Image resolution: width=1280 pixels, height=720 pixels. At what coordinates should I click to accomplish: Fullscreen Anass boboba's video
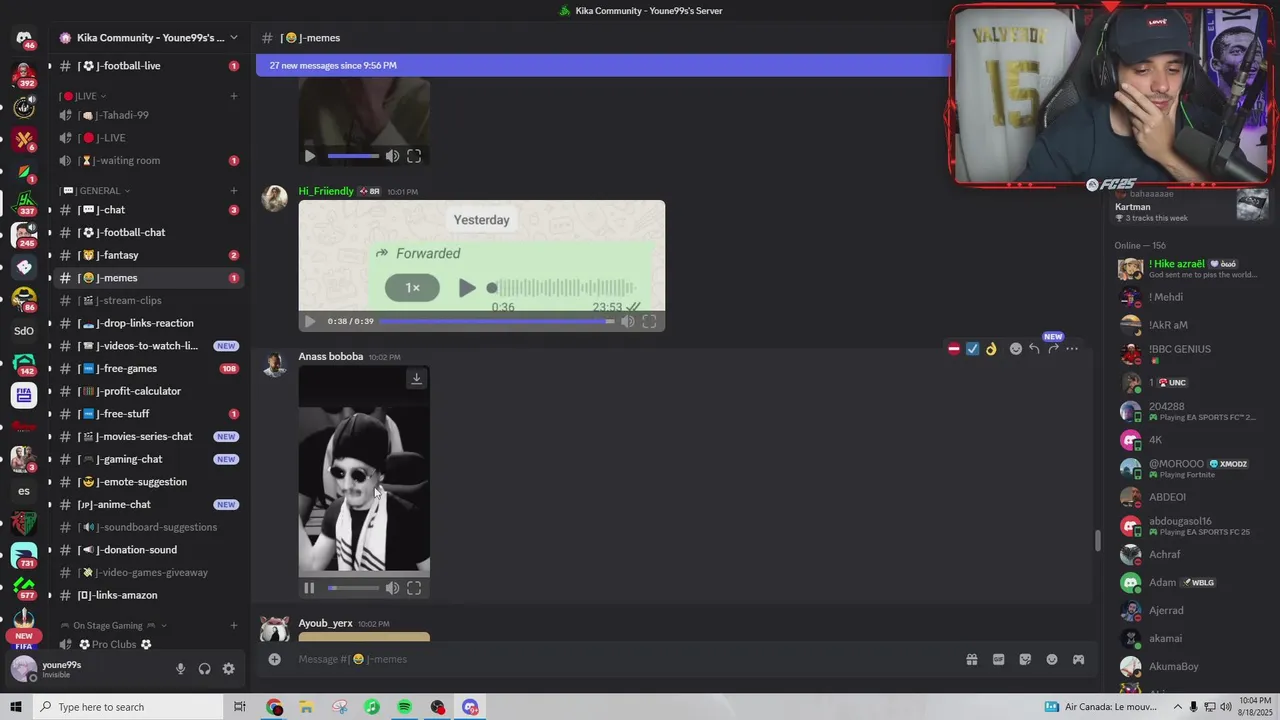(414, 588)
